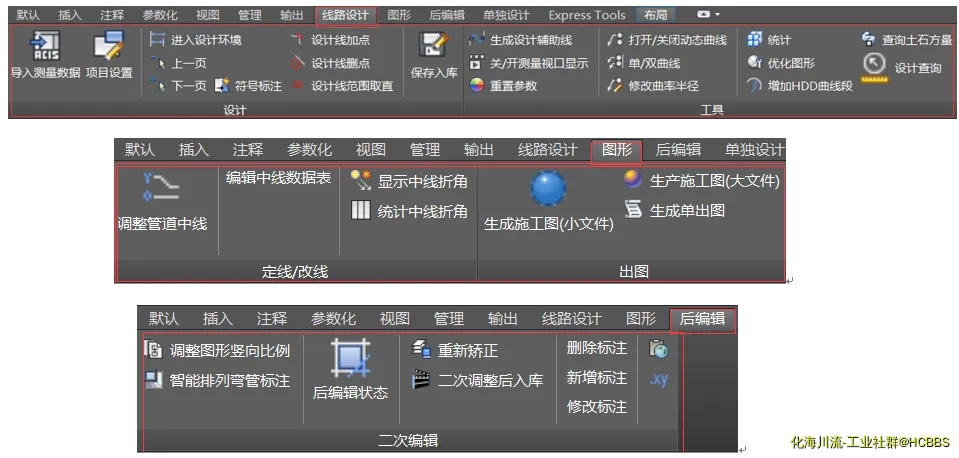This screenshot has height=458, width=959.
Task: Click the .xy coordinate icon
Action: click(x=659, y=379)
